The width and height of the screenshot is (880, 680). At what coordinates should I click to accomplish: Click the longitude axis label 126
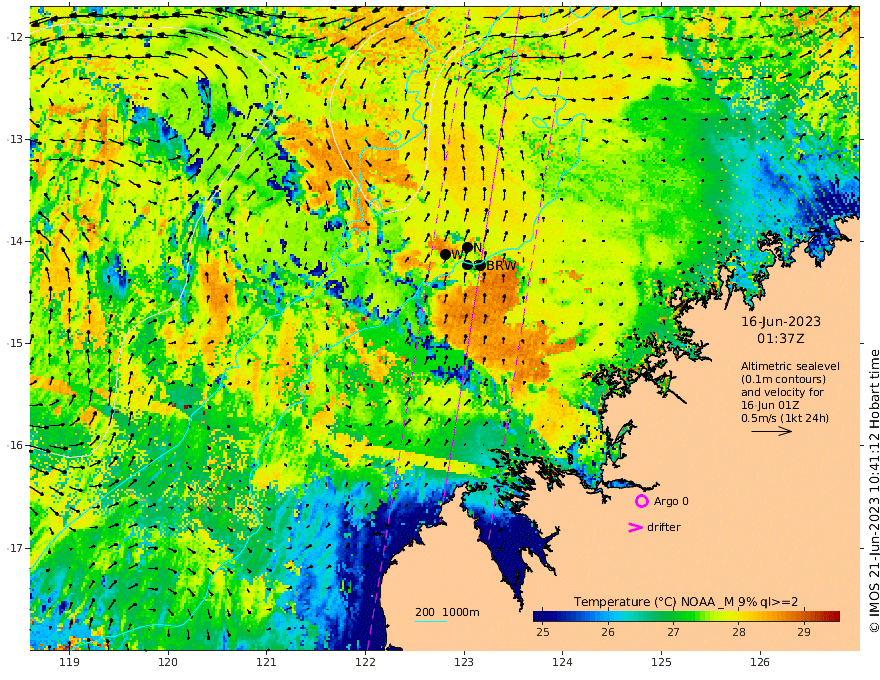760,662
